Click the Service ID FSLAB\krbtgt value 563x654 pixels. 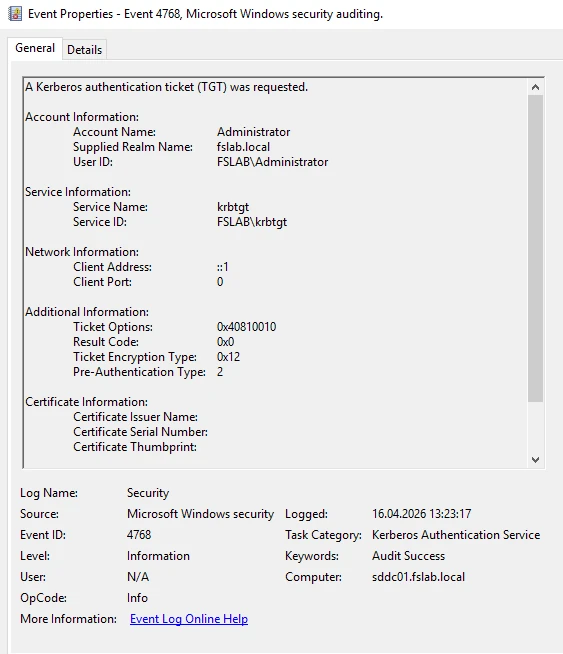[252, 222]
